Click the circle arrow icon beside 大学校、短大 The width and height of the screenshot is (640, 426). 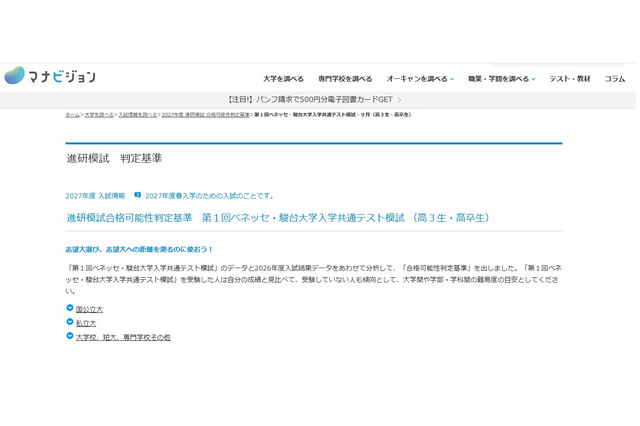(70, 336)
